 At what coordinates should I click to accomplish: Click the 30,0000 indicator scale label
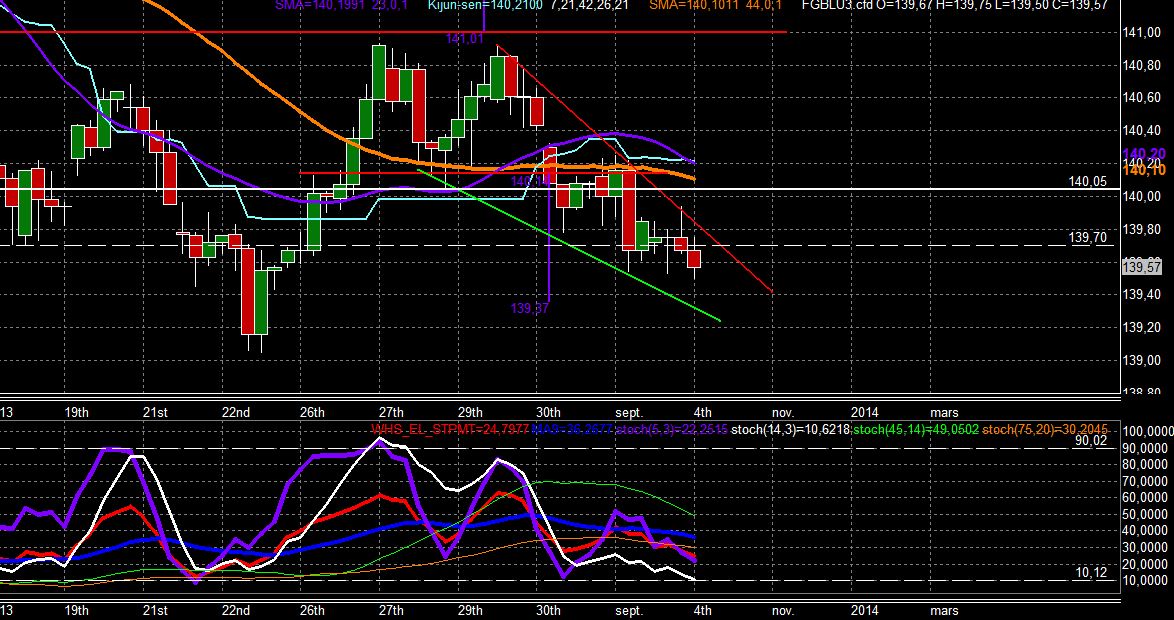(1147, 547)
